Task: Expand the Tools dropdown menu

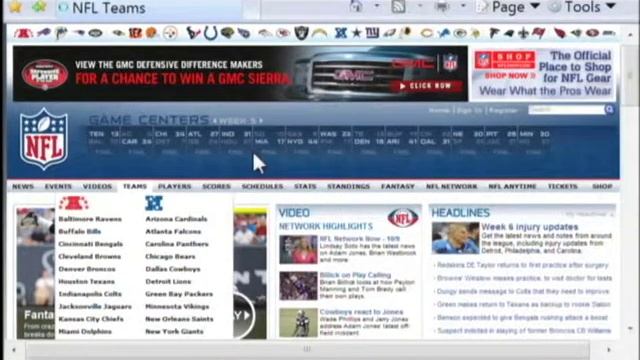Action: 582,7
